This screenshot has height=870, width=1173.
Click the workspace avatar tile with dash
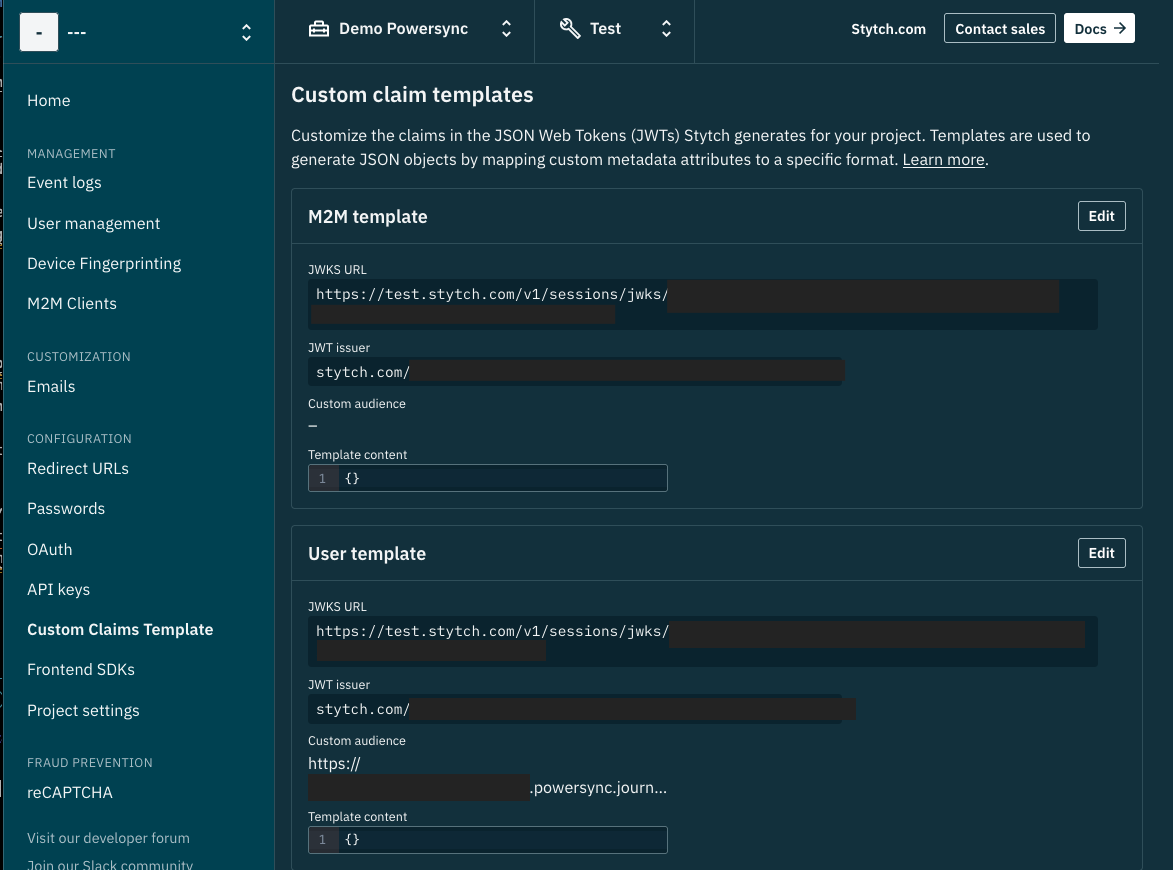(39, 32)
